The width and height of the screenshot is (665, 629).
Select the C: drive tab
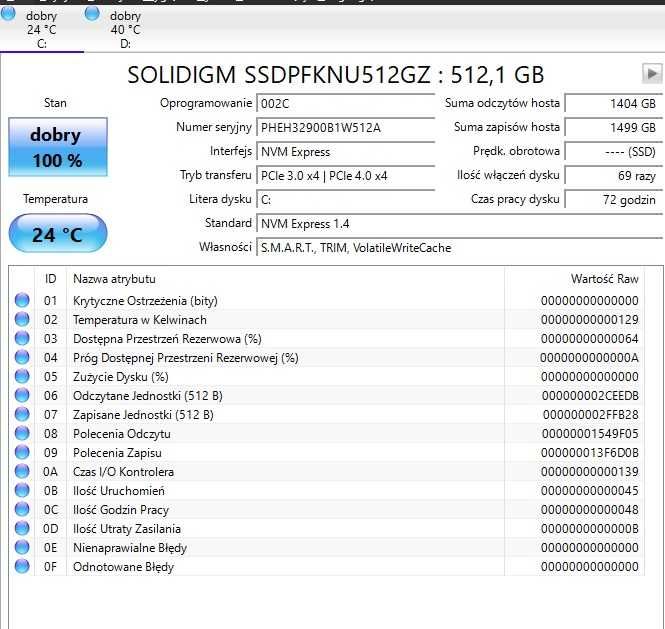tap(41, 30)
